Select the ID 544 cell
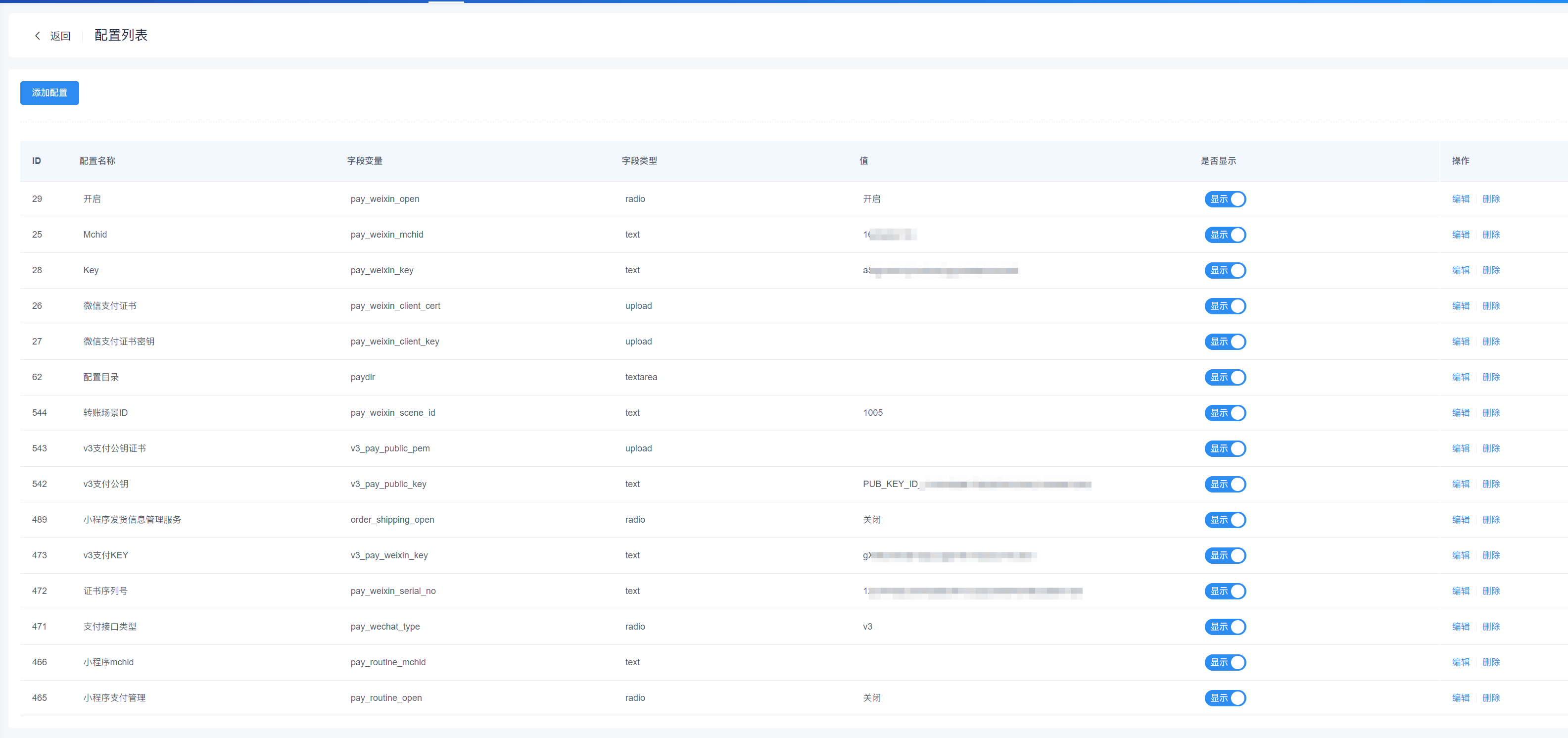1568x738 pixels. click(x=40, y=413)
